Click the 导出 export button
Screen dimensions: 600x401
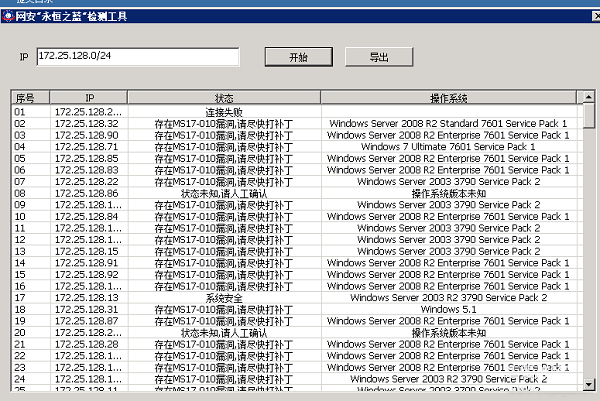pos(379,57)
